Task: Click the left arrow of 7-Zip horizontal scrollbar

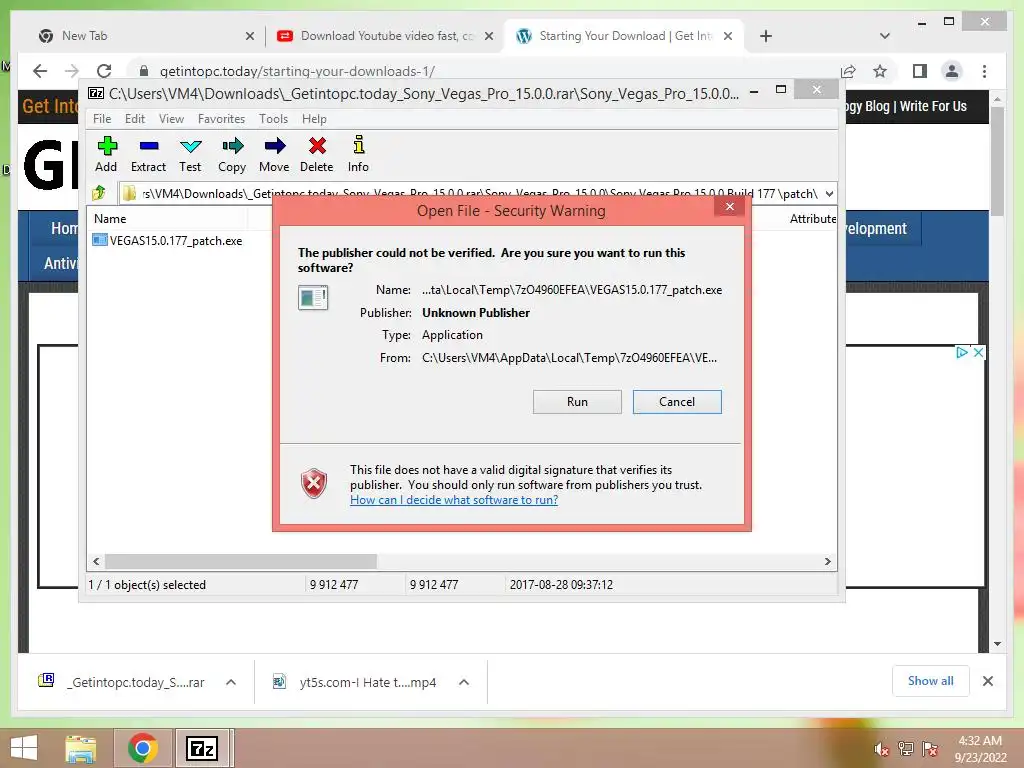Action: click(x=96, y=562)
